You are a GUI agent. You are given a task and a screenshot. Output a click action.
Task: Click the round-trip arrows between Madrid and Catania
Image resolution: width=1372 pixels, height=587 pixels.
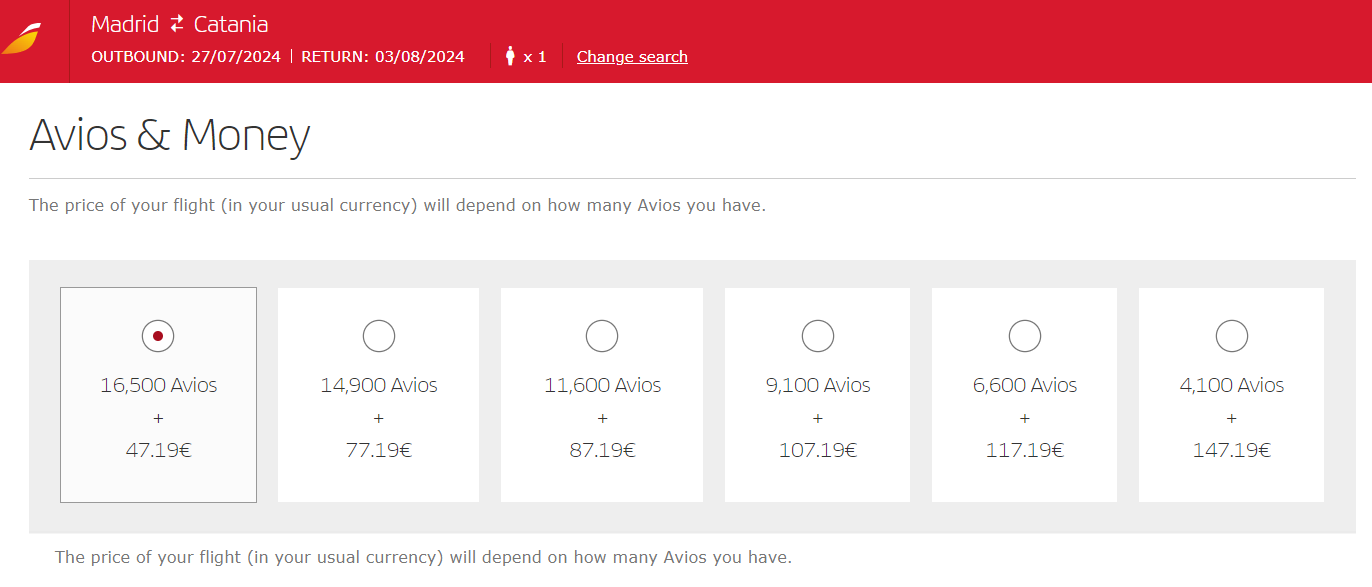177,24
